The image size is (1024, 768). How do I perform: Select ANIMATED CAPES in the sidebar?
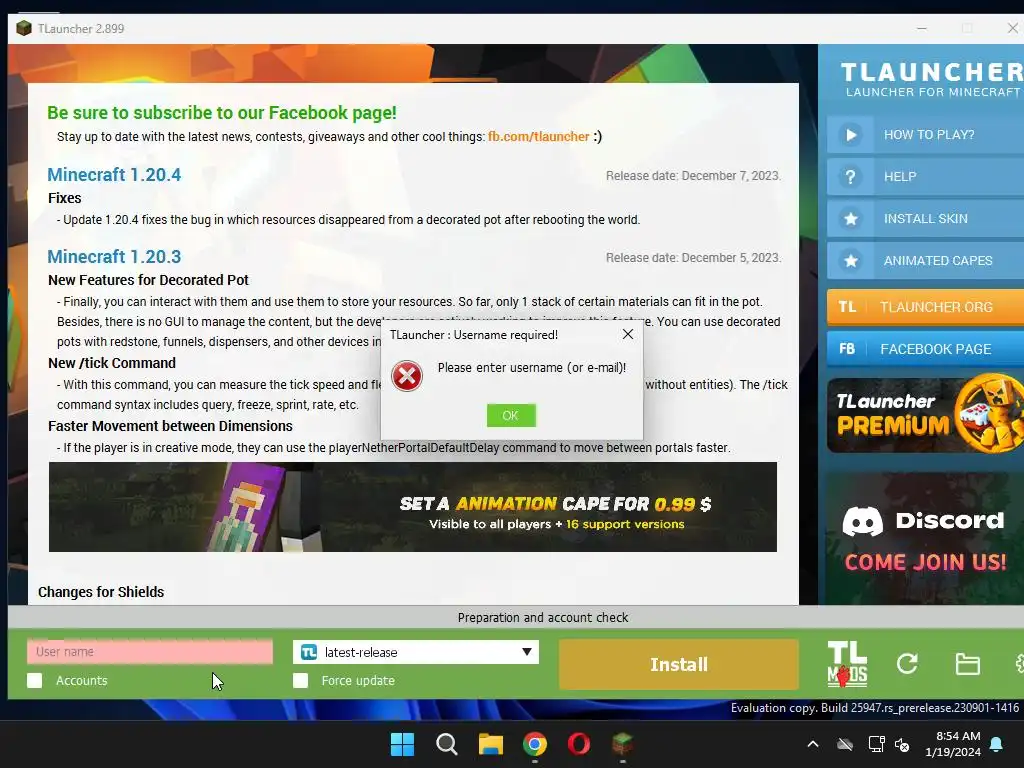(925, 261)
